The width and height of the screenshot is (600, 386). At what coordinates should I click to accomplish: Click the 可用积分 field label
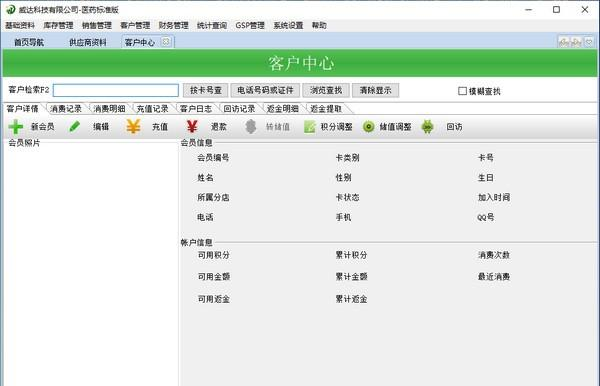(213, 255)
